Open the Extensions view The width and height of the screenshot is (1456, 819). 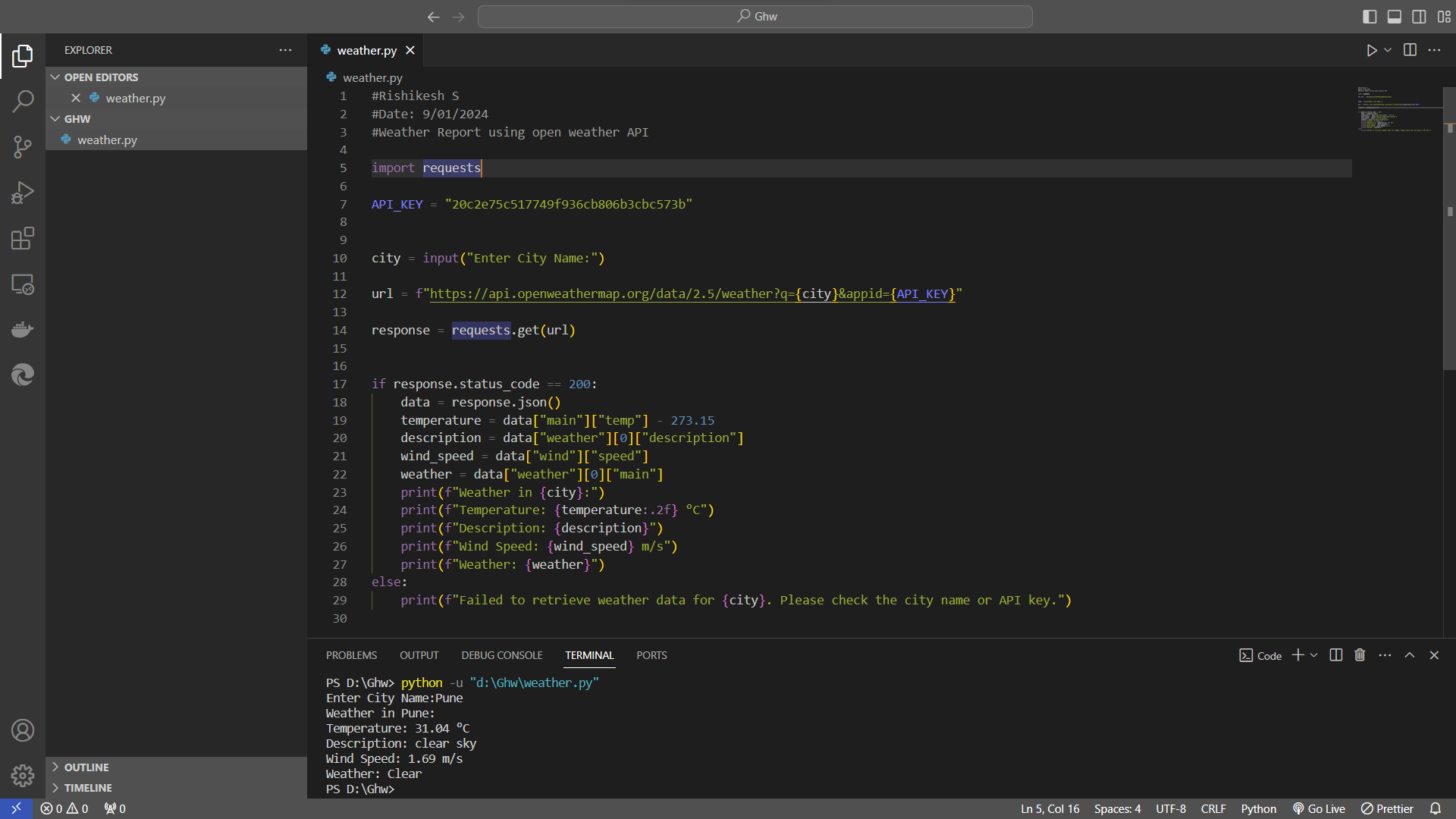coord(23,239)
